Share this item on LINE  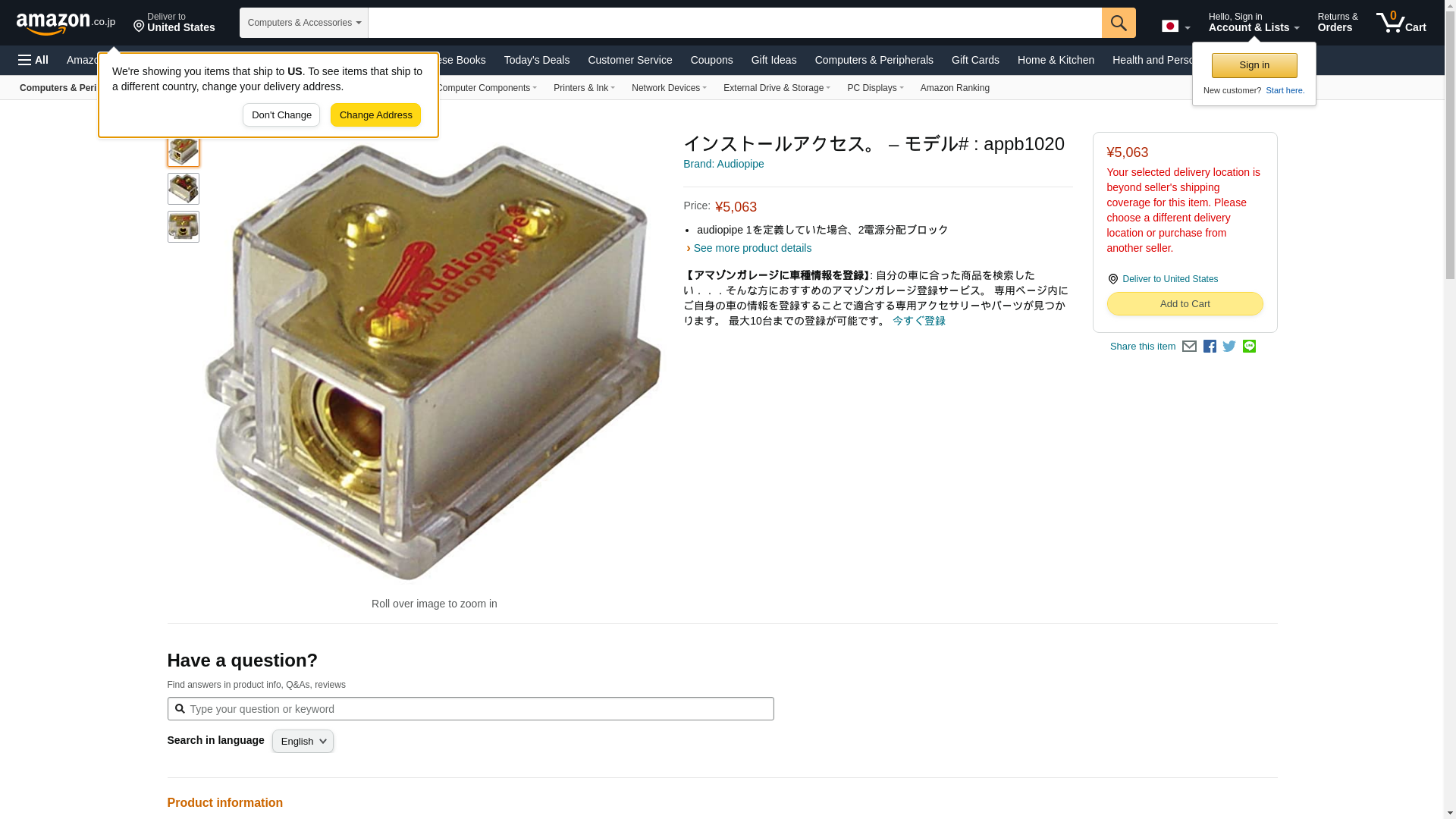click(1249, 347)
